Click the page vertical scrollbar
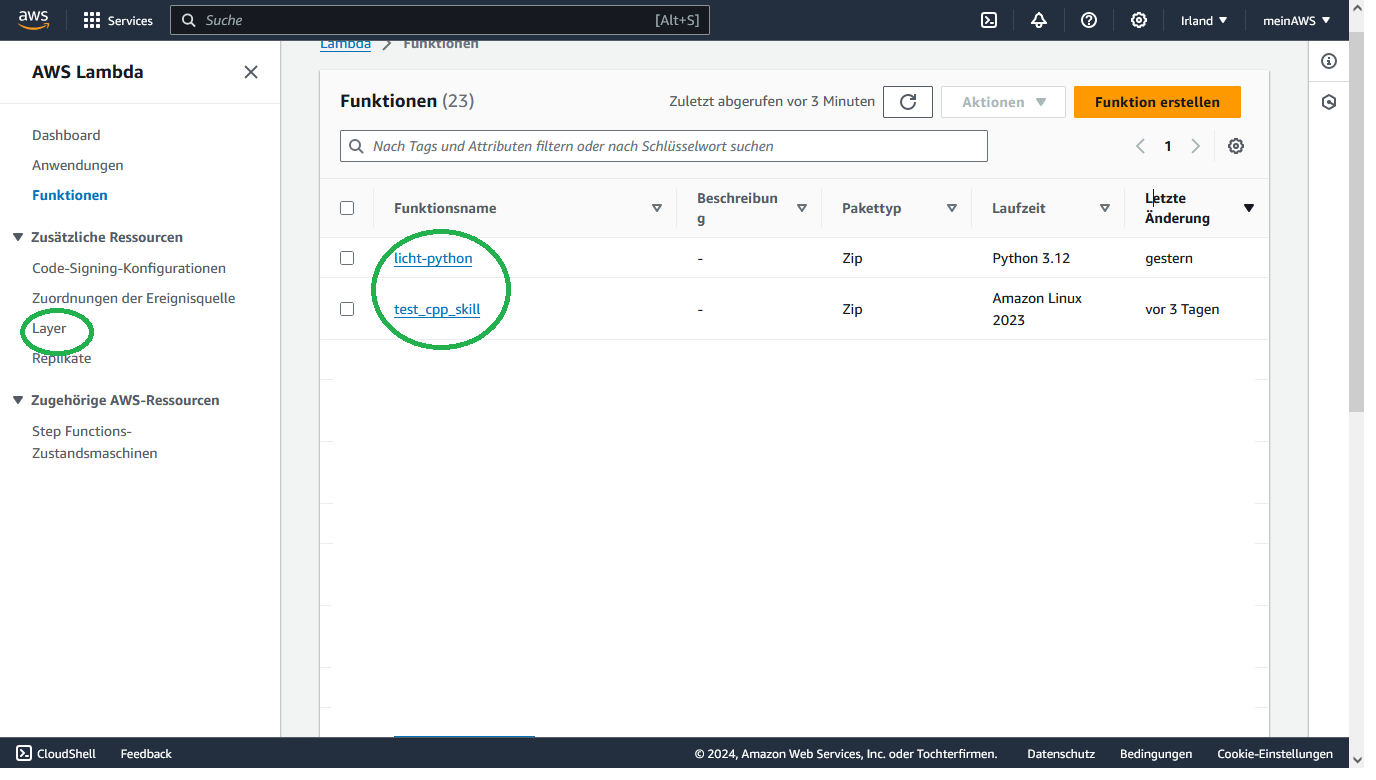The image size is (1376, 780). (x=1356, y=220)
